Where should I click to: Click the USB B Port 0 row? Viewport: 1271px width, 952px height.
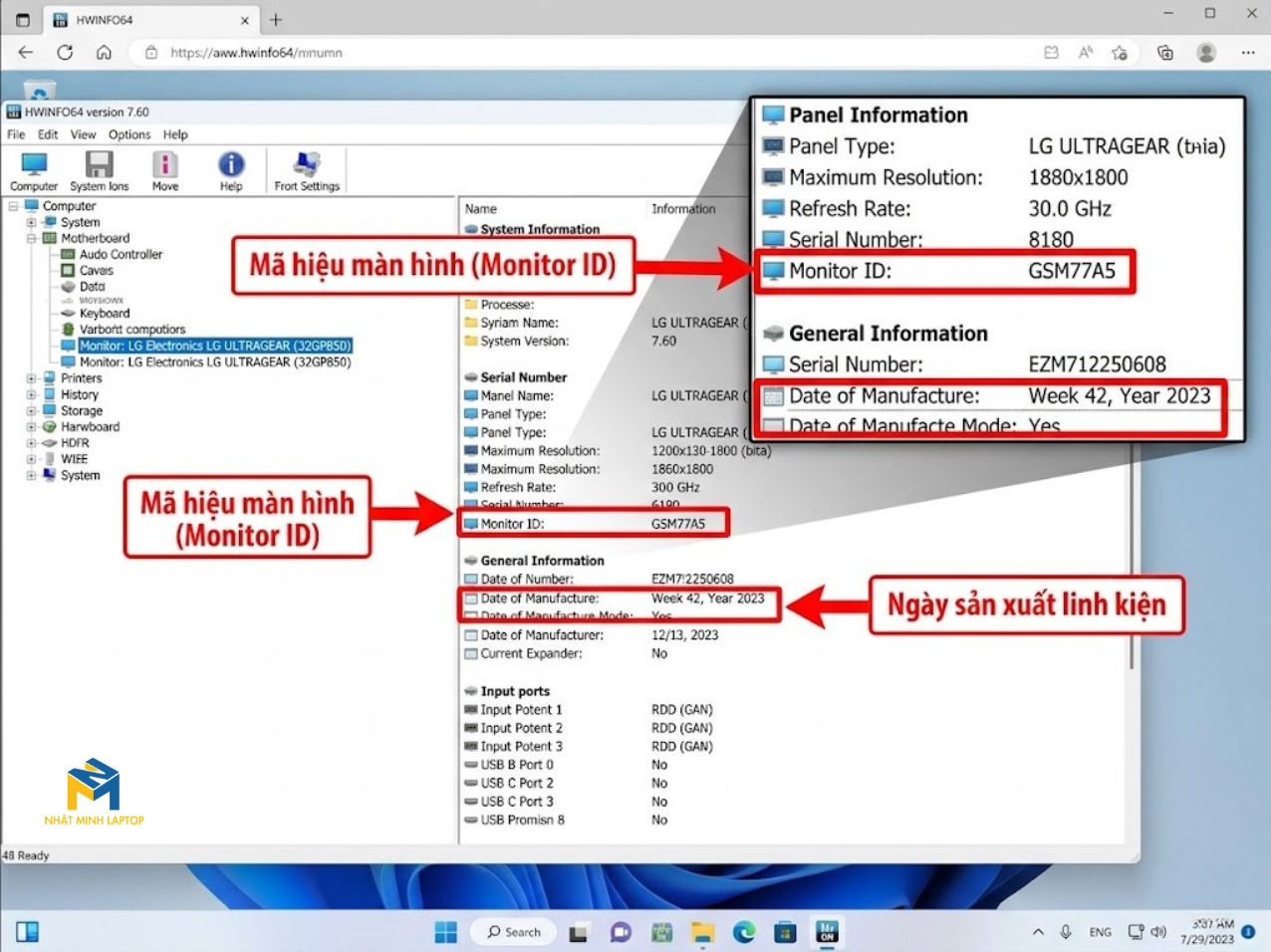point(566,765)
